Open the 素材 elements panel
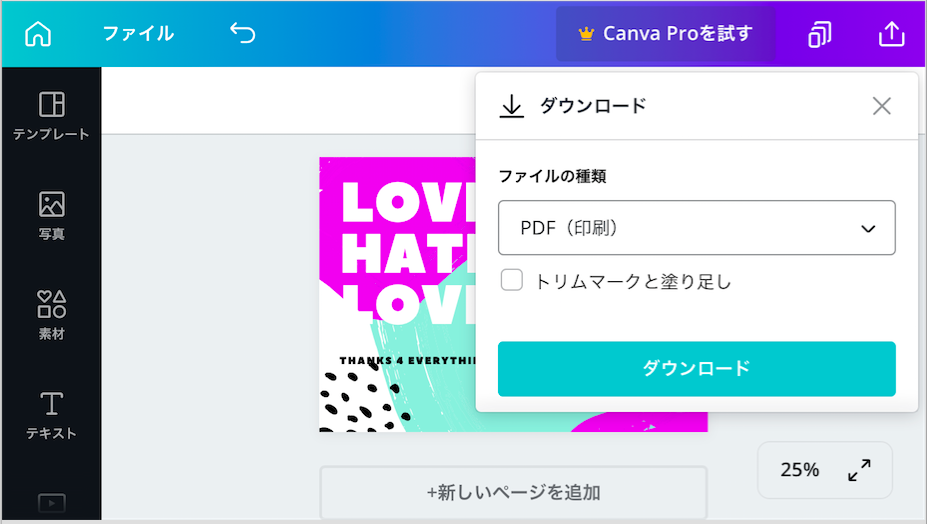This screenshot has height=524, width=927. [51, 315]
